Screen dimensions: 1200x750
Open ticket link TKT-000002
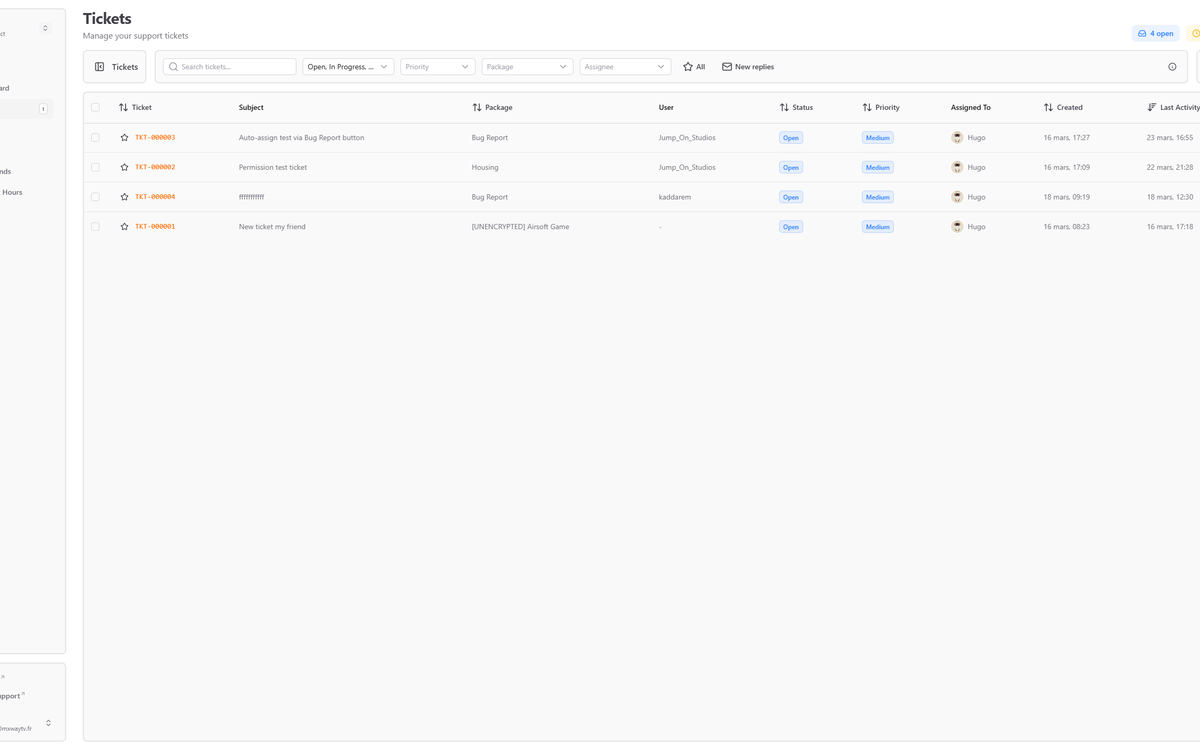[x=155, y=167]
